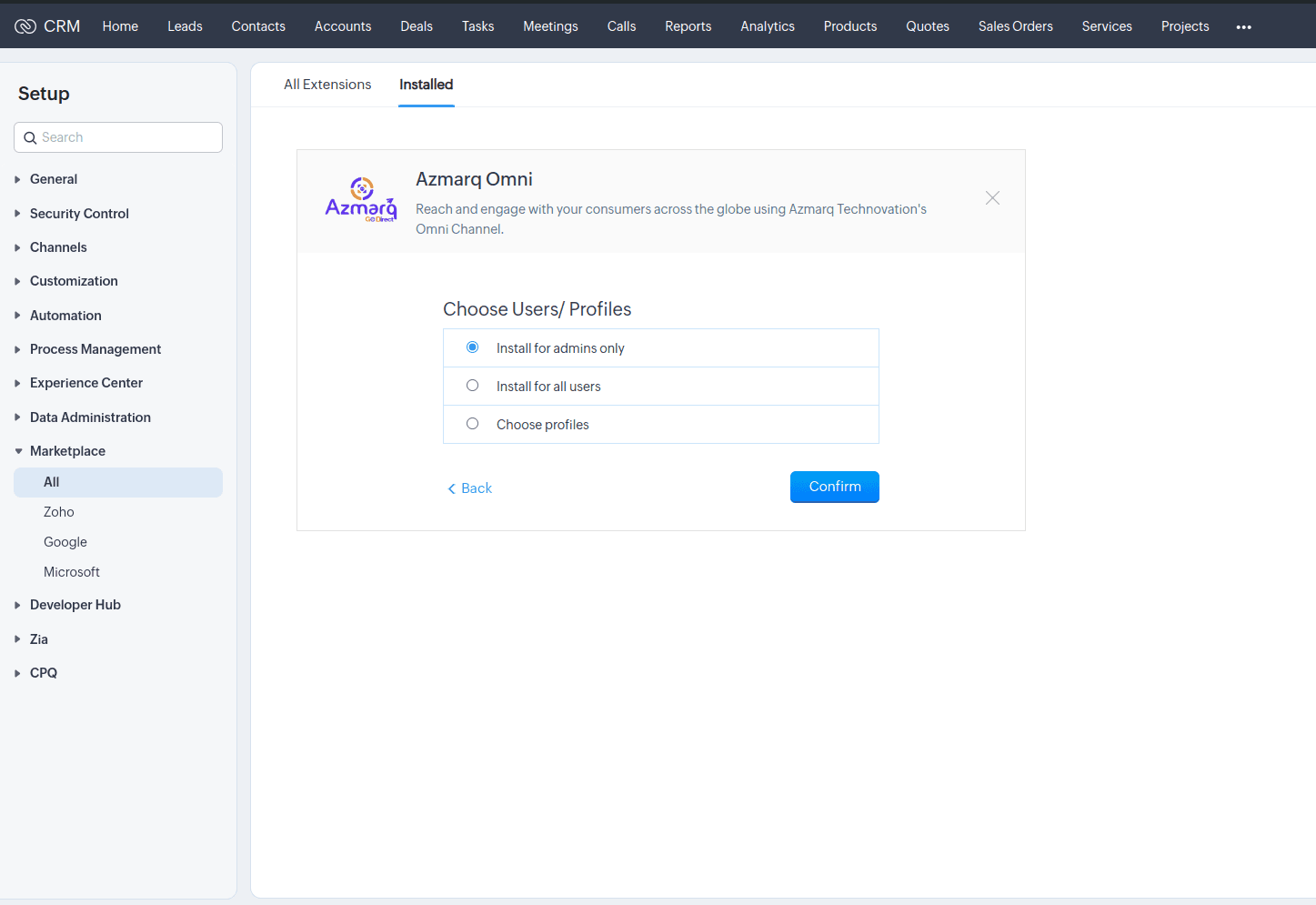Click the search magnifier icon in Setup

tap(30, 137)
